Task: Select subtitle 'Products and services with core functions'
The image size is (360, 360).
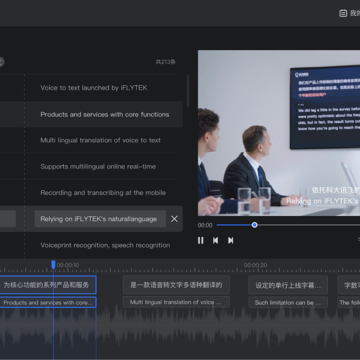Action: point(105,114)
